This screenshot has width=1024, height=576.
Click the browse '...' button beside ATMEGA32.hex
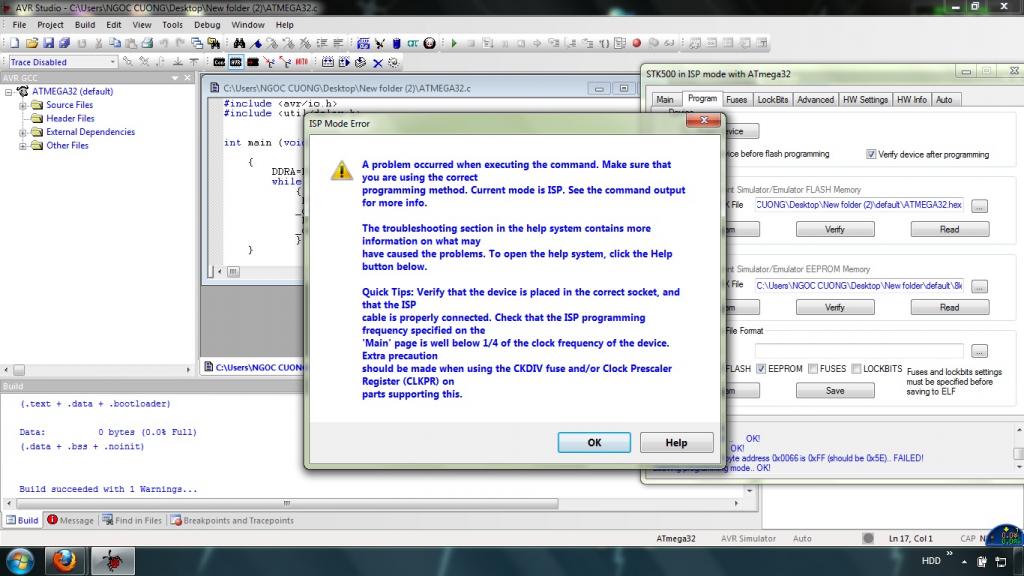coord(979,206)
